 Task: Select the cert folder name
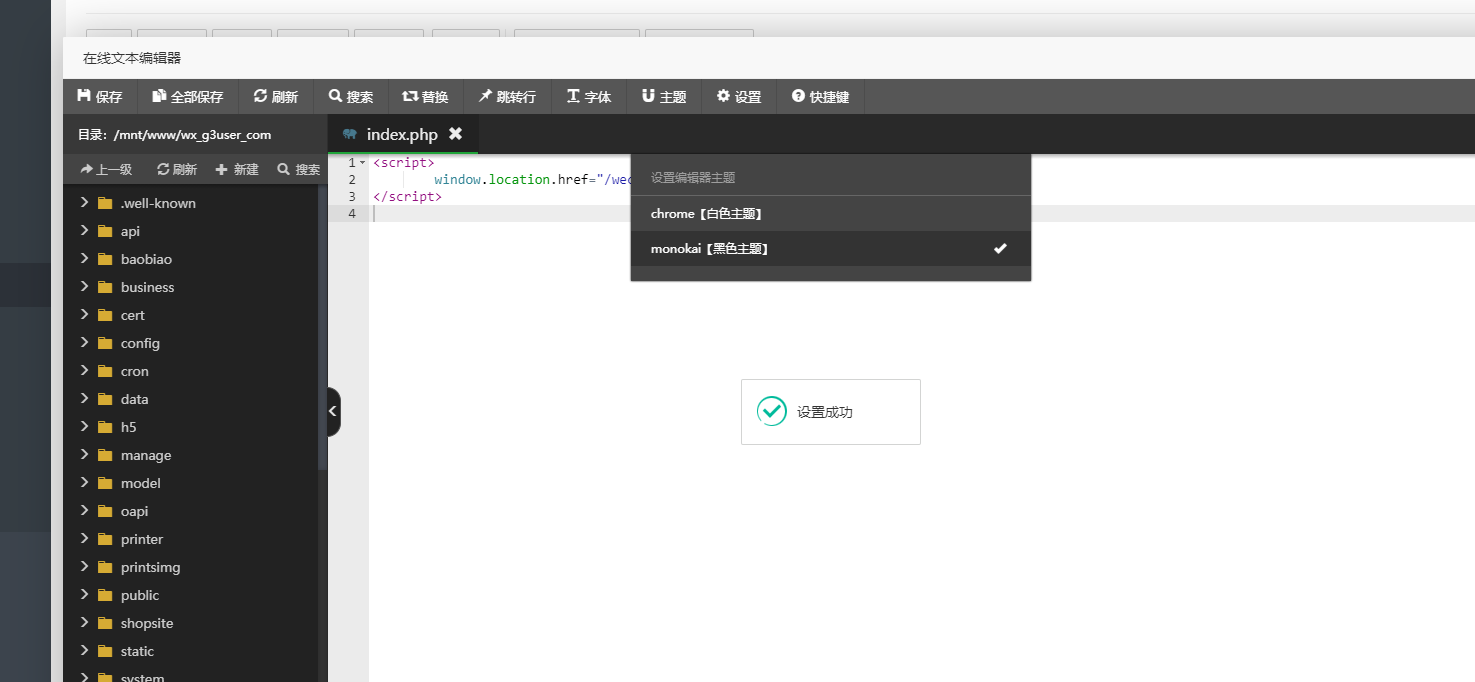(x=132, y=315)
